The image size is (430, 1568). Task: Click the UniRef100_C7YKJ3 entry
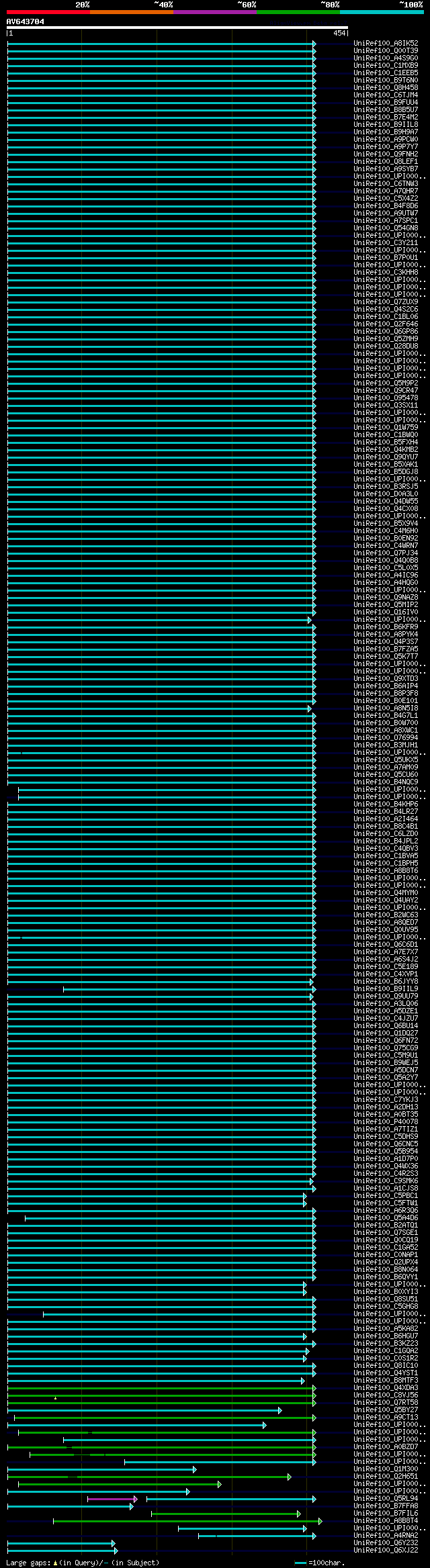click(386, 1100)
